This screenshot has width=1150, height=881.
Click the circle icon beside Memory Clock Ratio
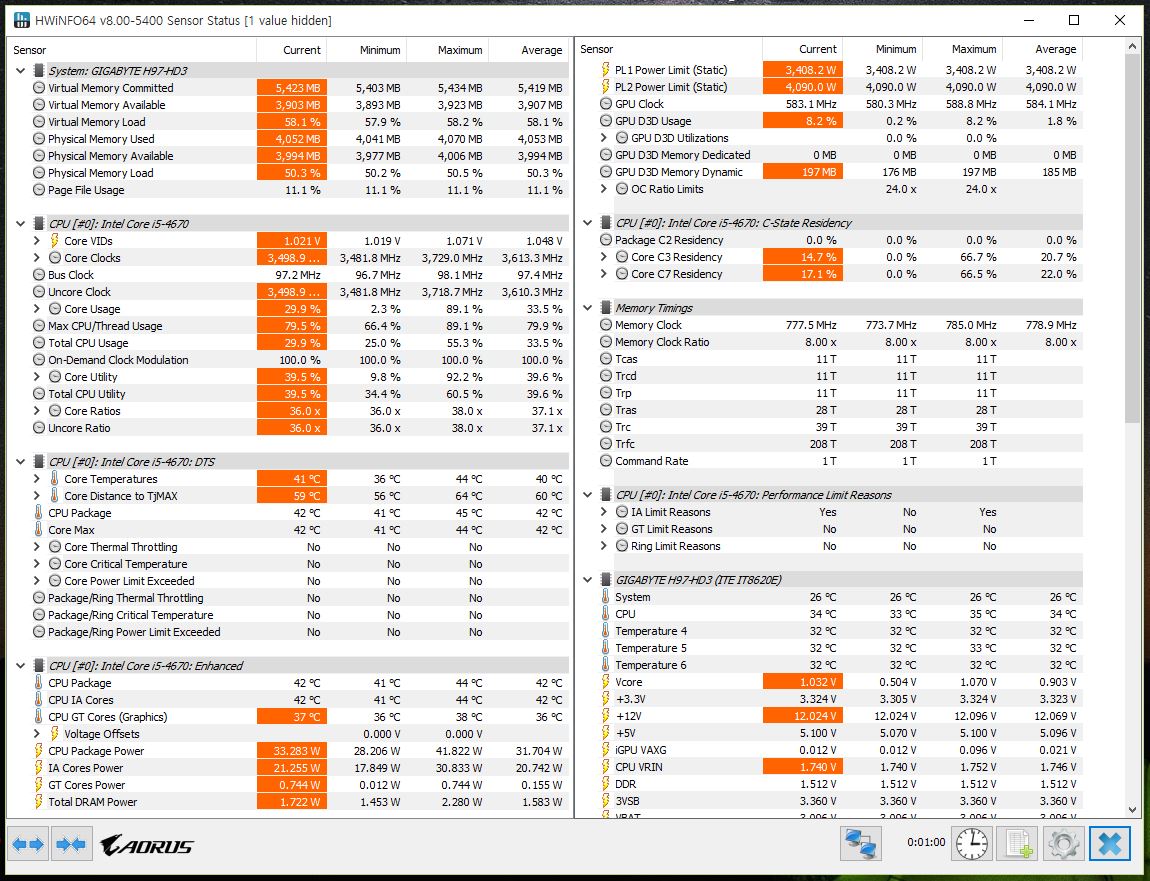point(606,342)
